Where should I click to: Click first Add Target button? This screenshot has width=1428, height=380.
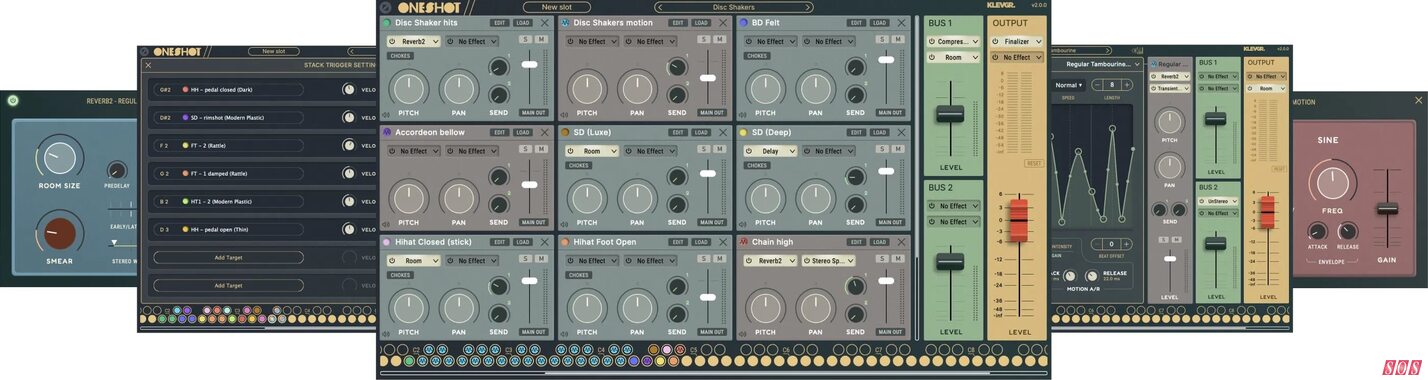click(228, 257)
